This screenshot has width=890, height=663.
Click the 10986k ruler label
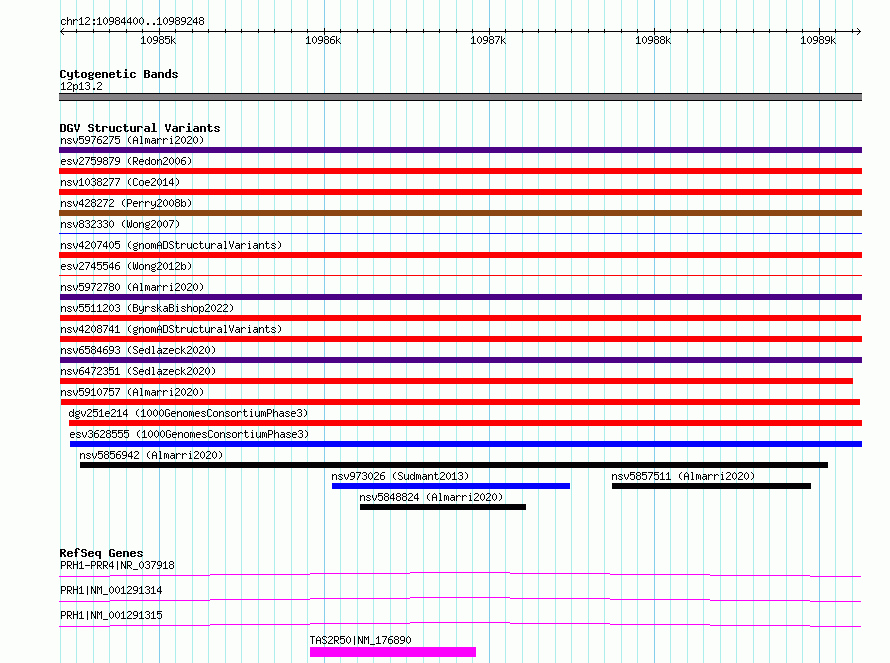click(x=323, y=40)
